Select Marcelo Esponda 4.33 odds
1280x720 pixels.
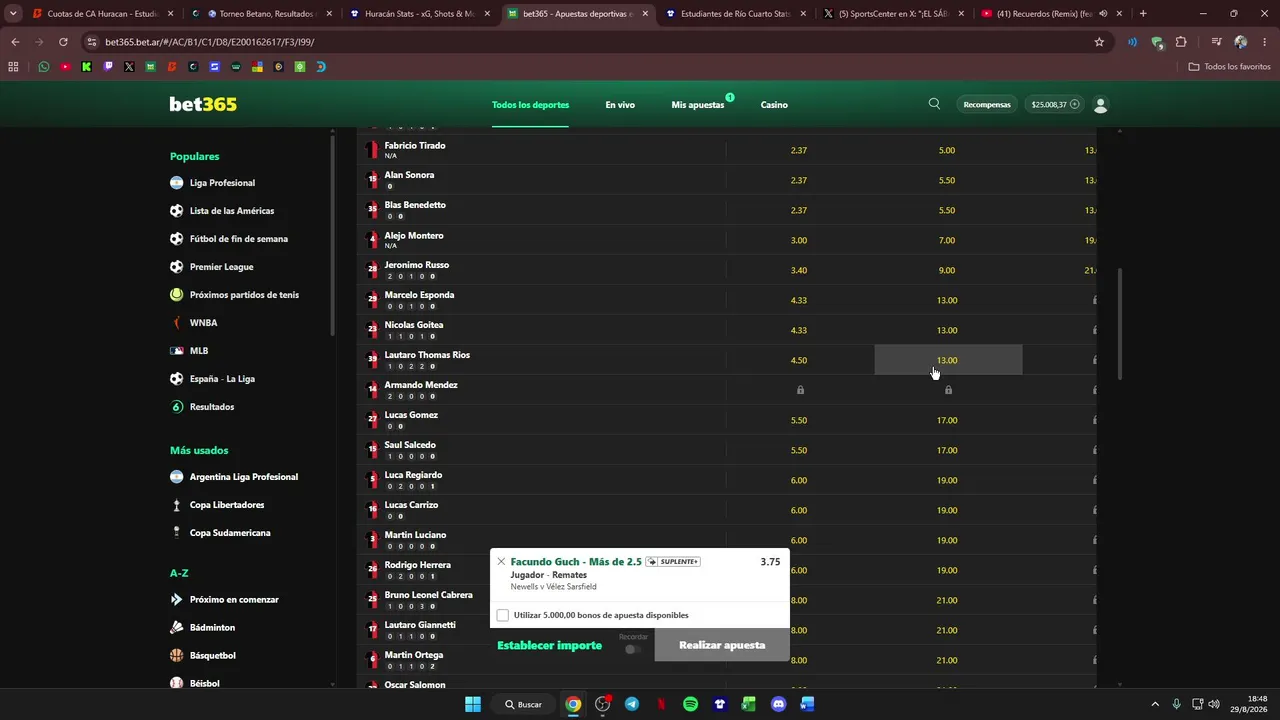pyautogui.click(x=799, y=300)
